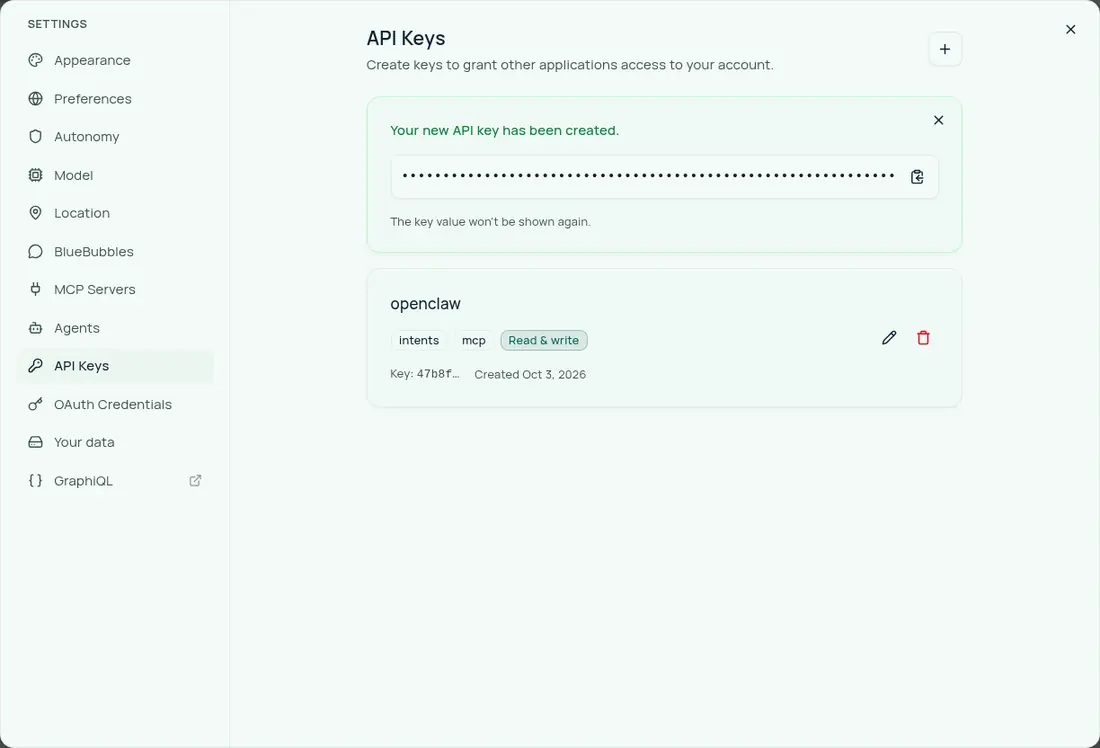Click the mcp scope tag
The height and width of the screenshot is (748, 1100).
pyautogui.click(x=474, y=340)
